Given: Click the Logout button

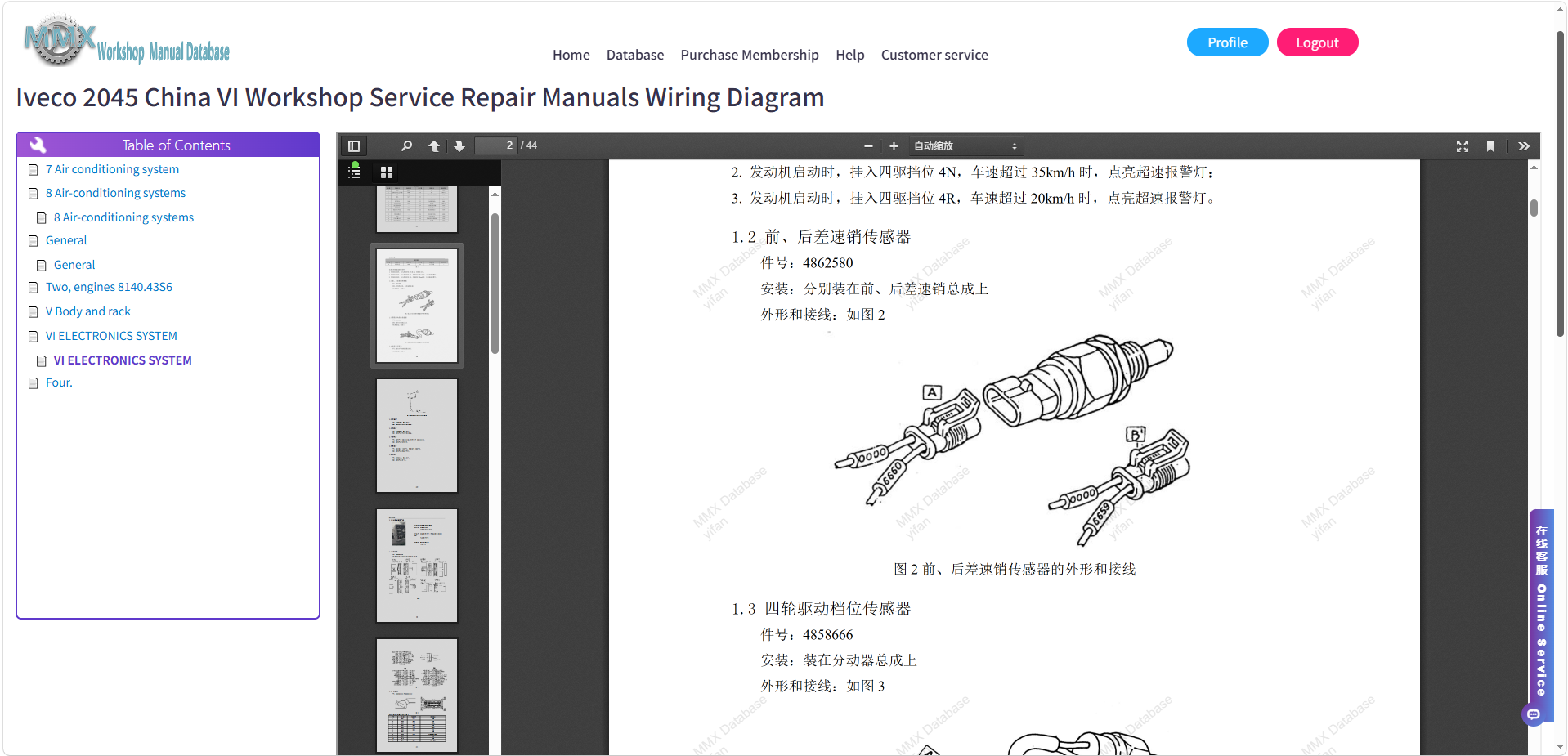Looking at the screenshot, I should pyautogui.click(x=1317, y=42).
